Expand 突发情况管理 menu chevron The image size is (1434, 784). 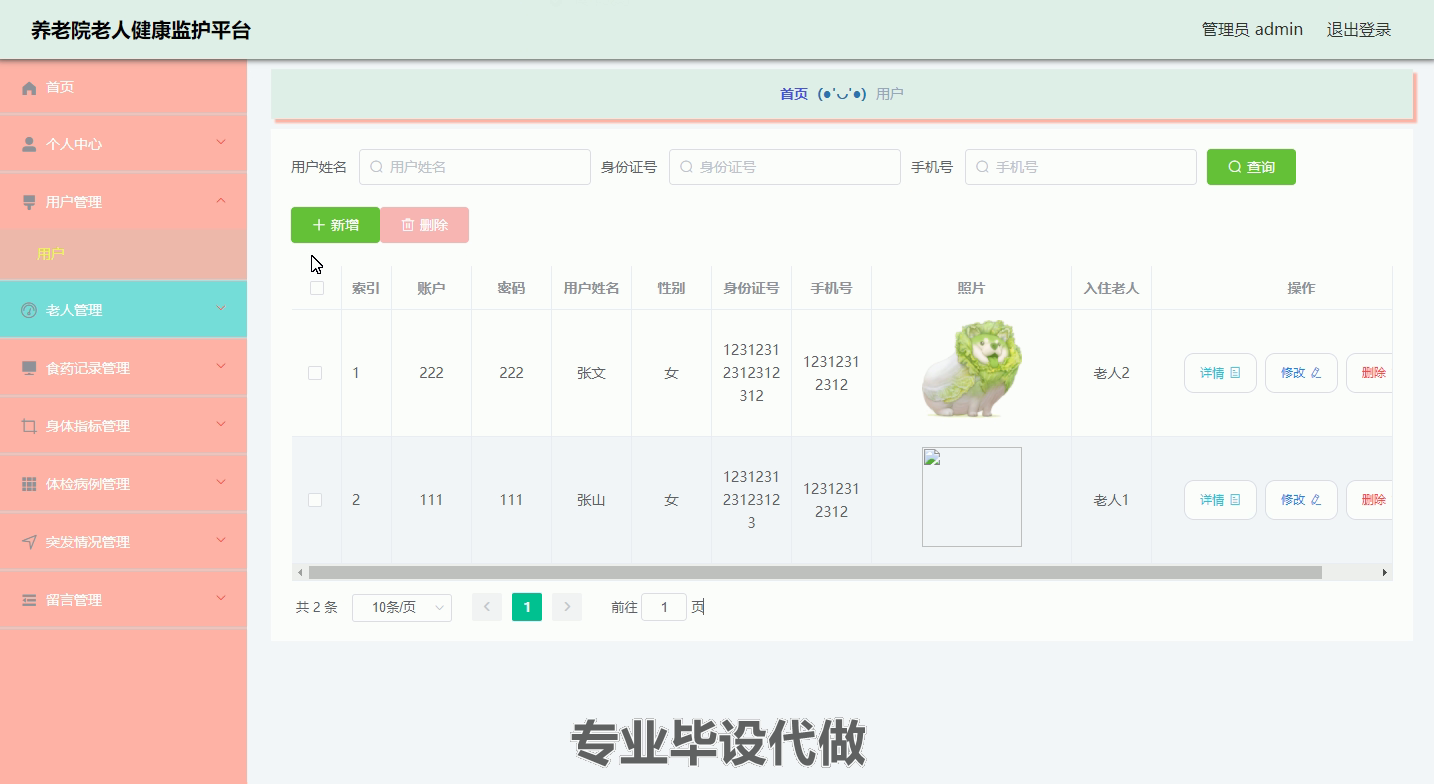pyautogui.click(x=221, y=541)
